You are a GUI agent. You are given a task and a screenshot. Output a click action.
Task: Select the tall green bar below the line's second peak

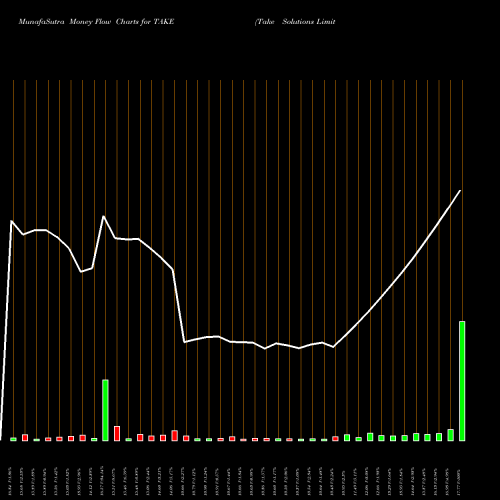click(x=105, y=410)
